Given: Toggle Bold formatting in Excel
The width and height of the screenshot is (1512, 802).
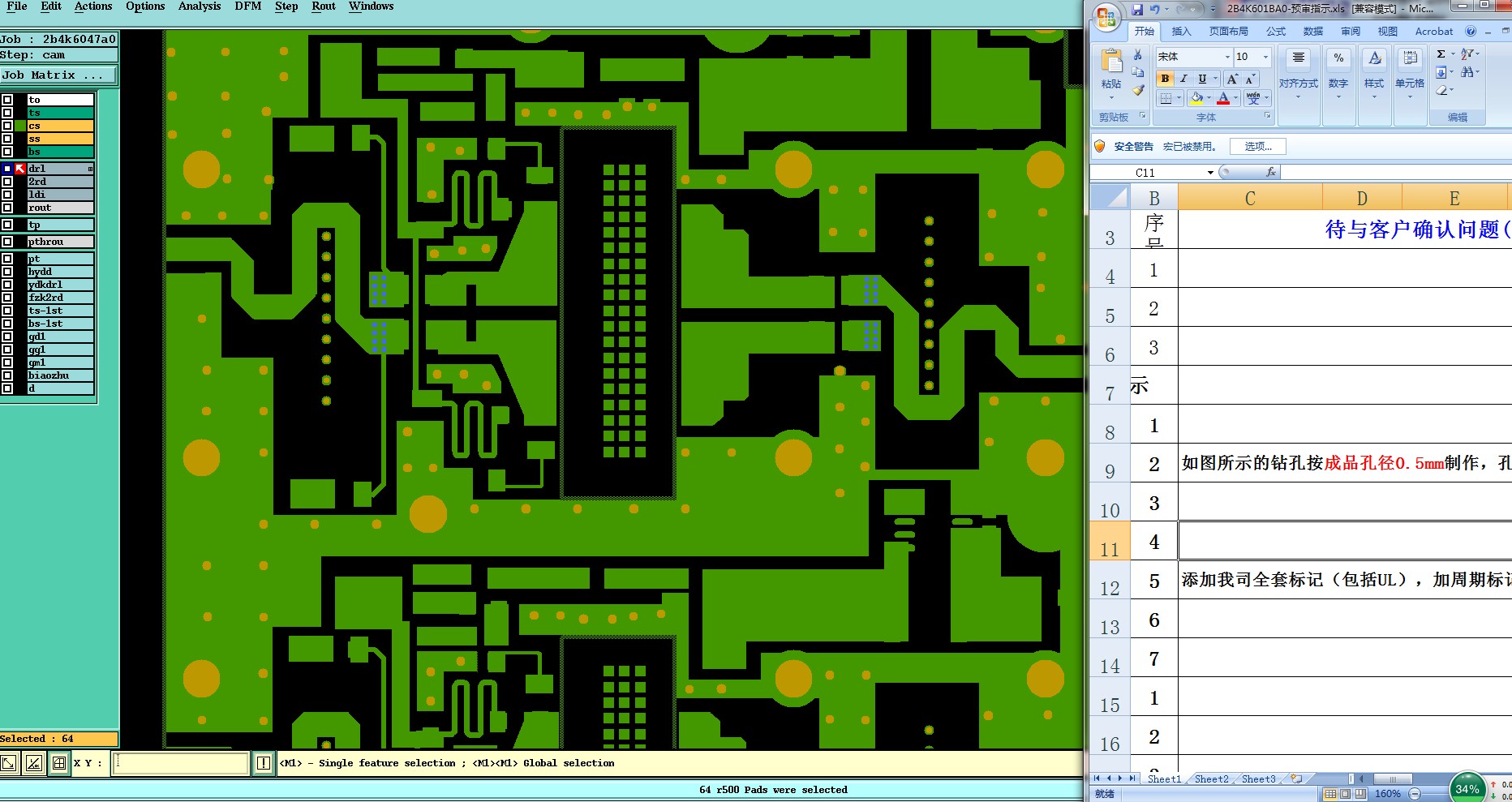Looking at the screenshot, I should tap(1165, 79).
